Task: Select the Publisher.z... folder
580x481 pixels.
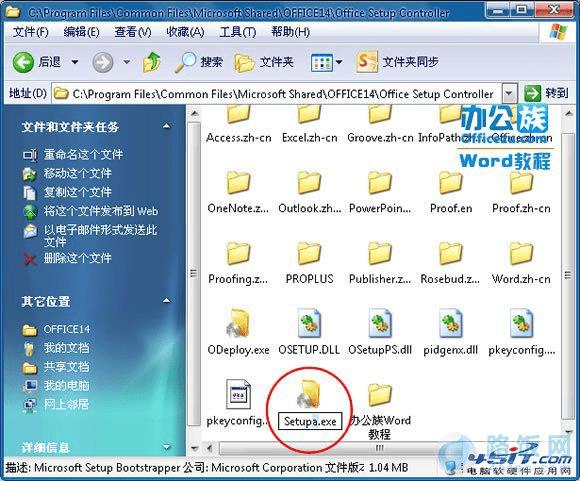Action: click(x=380, y=263)
